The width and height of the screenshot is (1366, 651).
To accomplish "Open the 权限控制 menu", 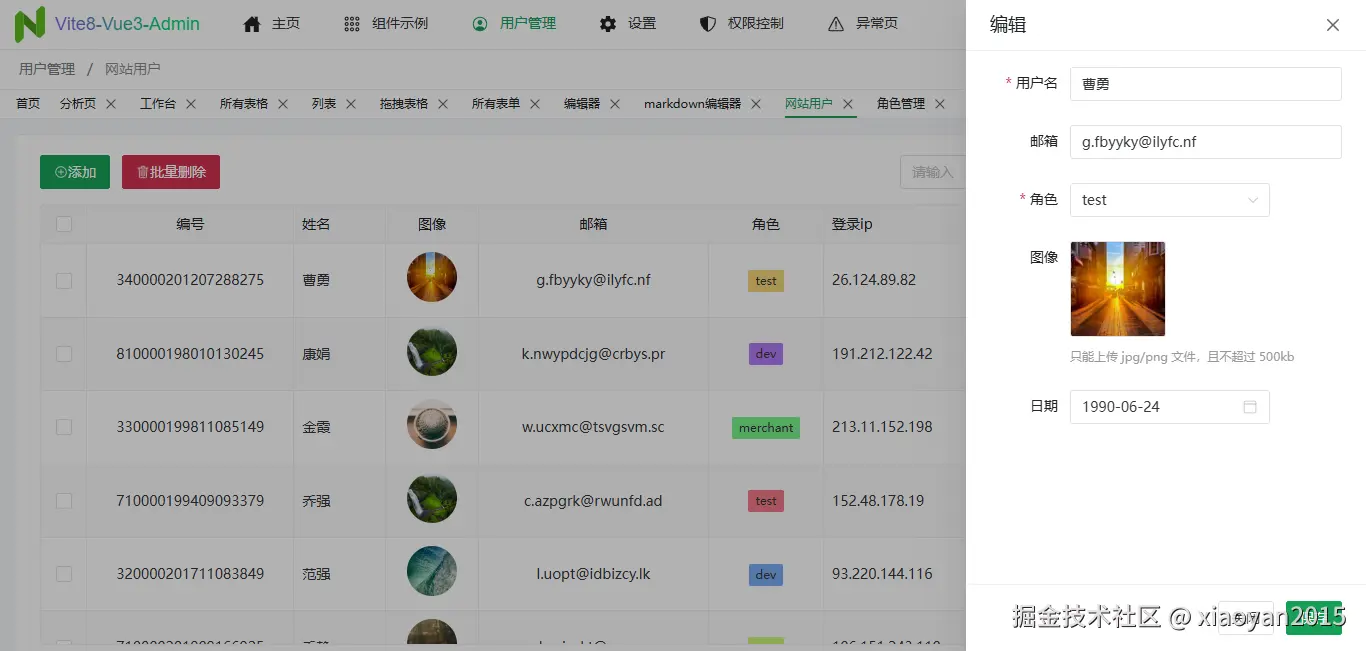I will point(741,24).
